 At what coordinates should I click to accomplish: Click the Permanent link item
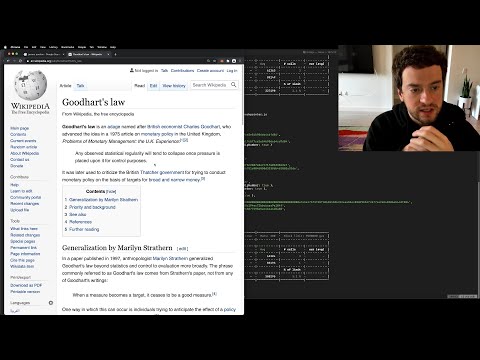(x=23, y=247)
